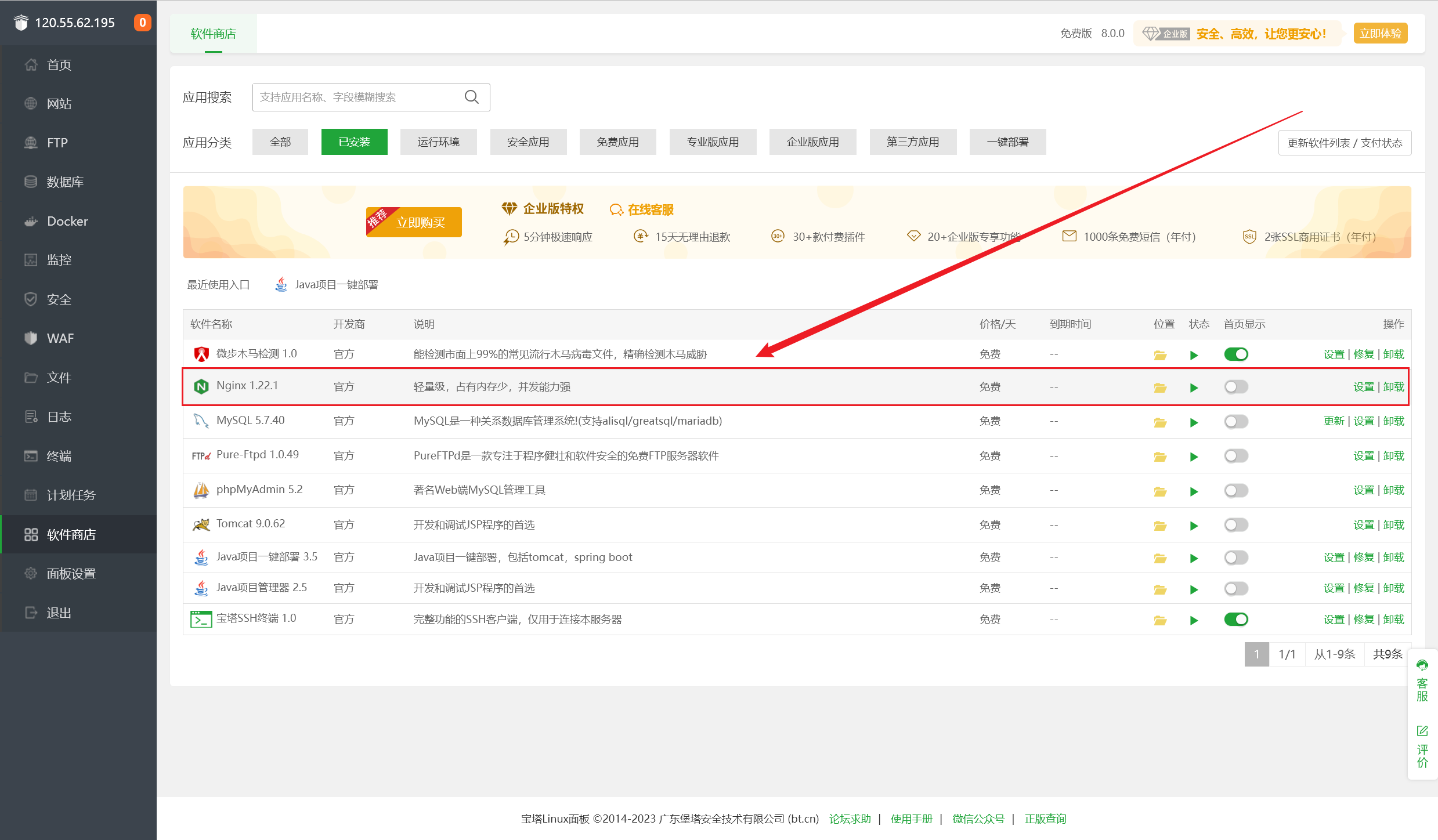
Task: Click the search magnifier icon
Action: coord(472,97)
